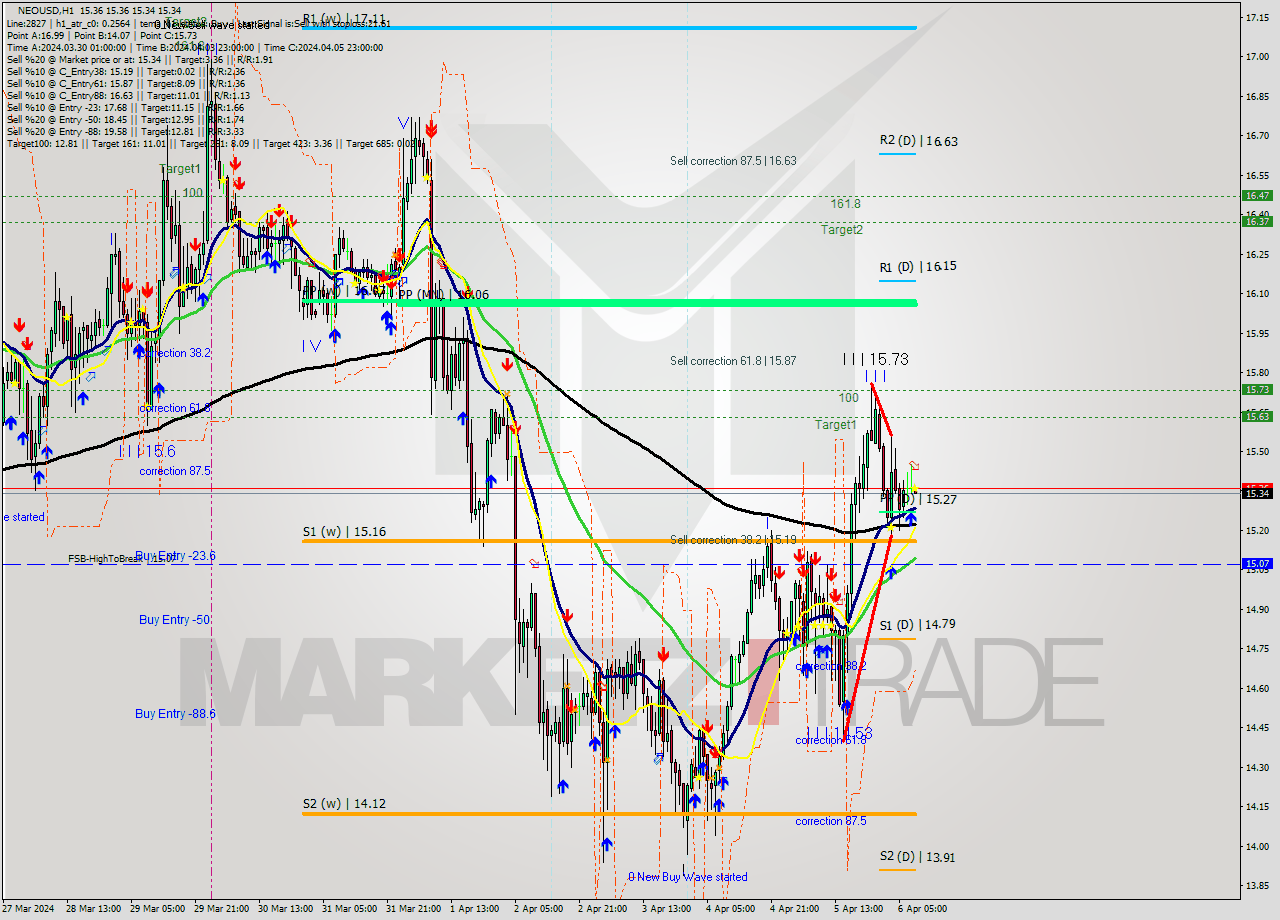Click the 'Sell %10 @ C_Entry38: 15.19' line
Image resolution: width=1280 pixels, height=920 pixels.
(x=126, y=71)
